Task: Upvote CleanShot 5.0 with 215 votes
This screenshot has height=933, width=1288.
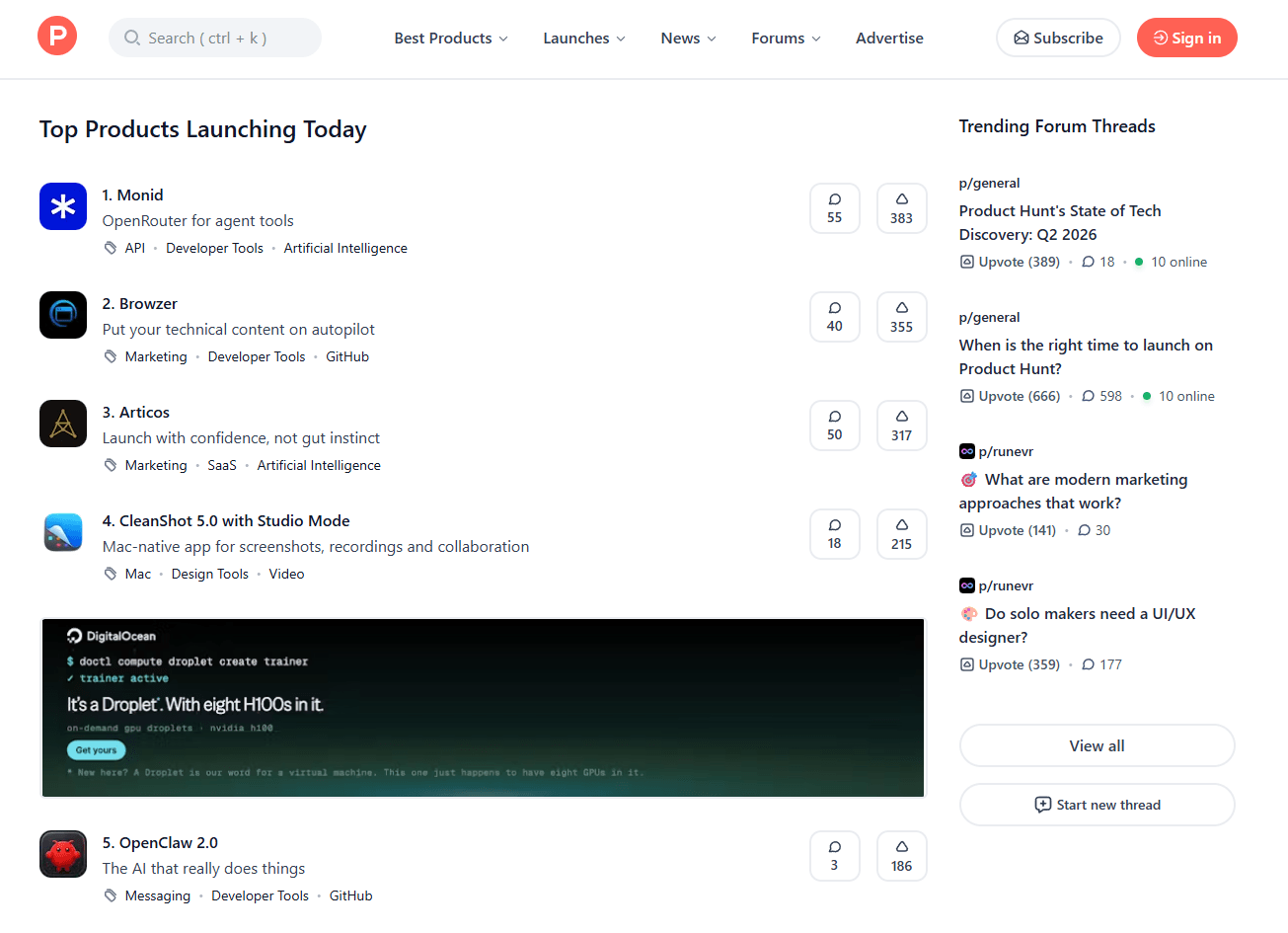Action: (x=902, y=534)
